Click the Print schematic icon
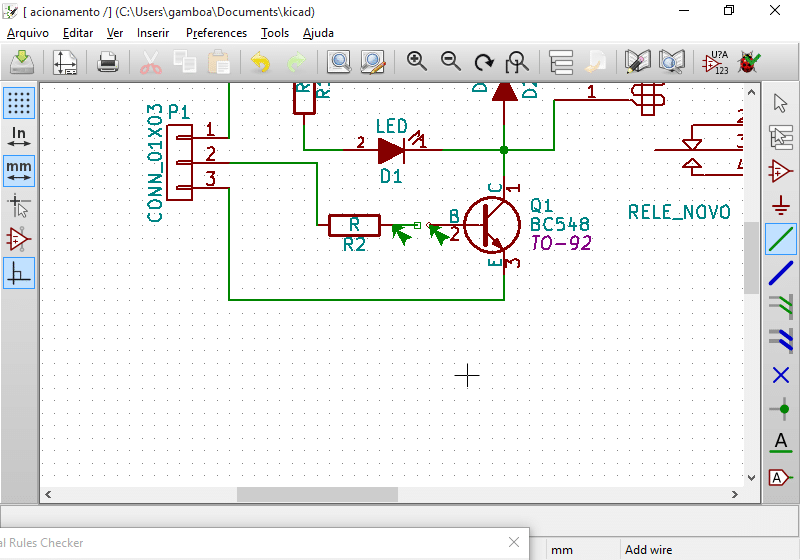This screenshot has height=560, width=800. (x=108, y=63)
